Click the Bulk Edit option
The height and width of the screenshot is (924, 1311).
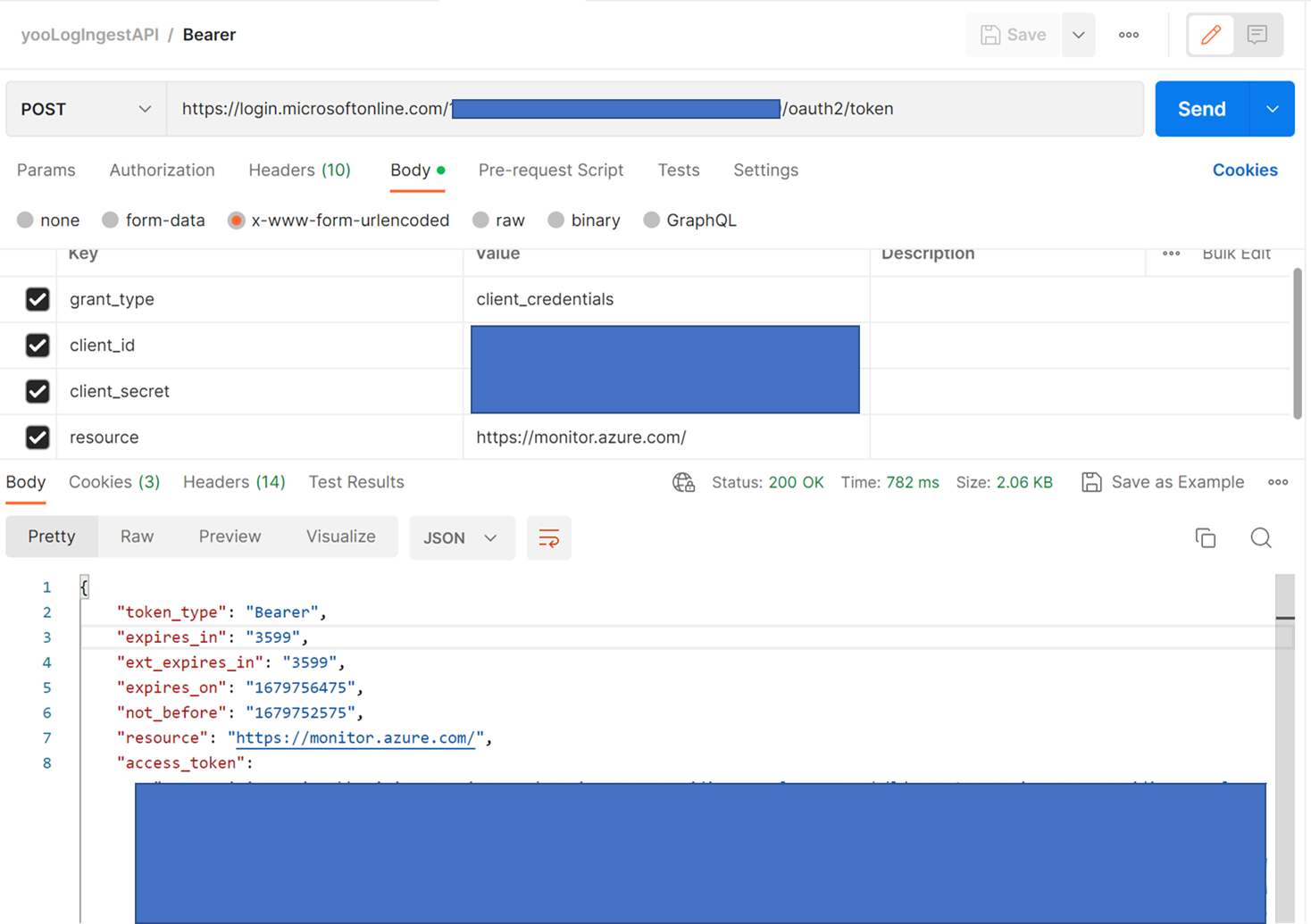[1236, 253]
